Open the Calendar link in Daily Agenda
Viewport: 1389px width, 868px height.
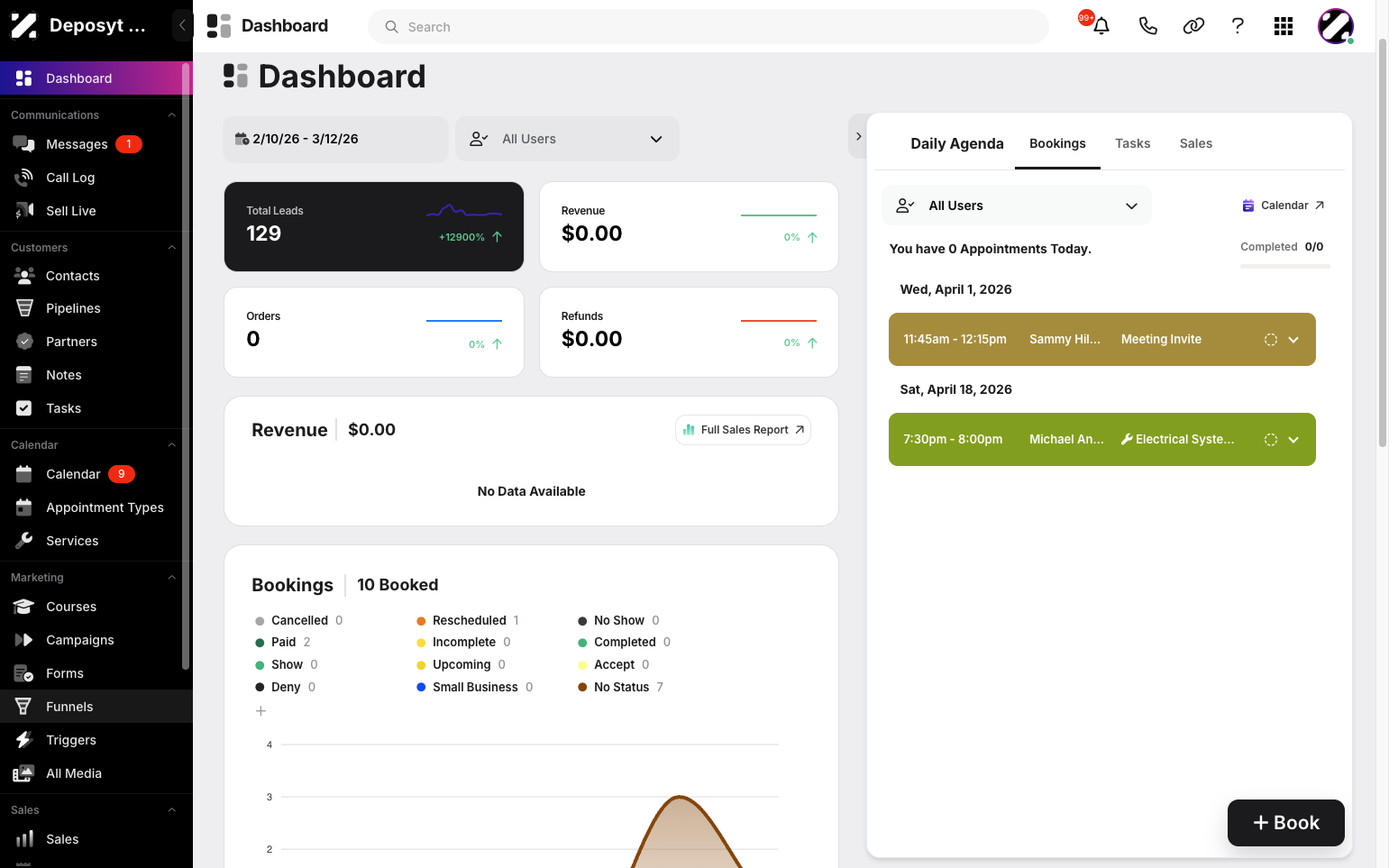click(x=1284, y=206)
